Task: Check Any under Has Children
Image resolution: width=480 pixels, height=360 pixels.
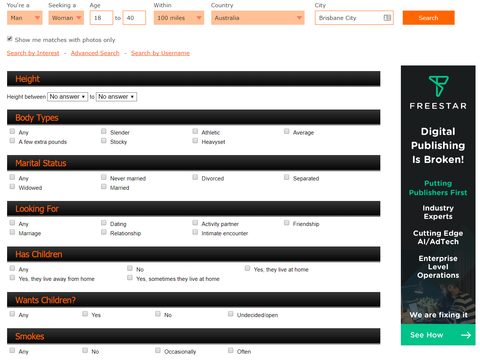Action: [12, 268]
